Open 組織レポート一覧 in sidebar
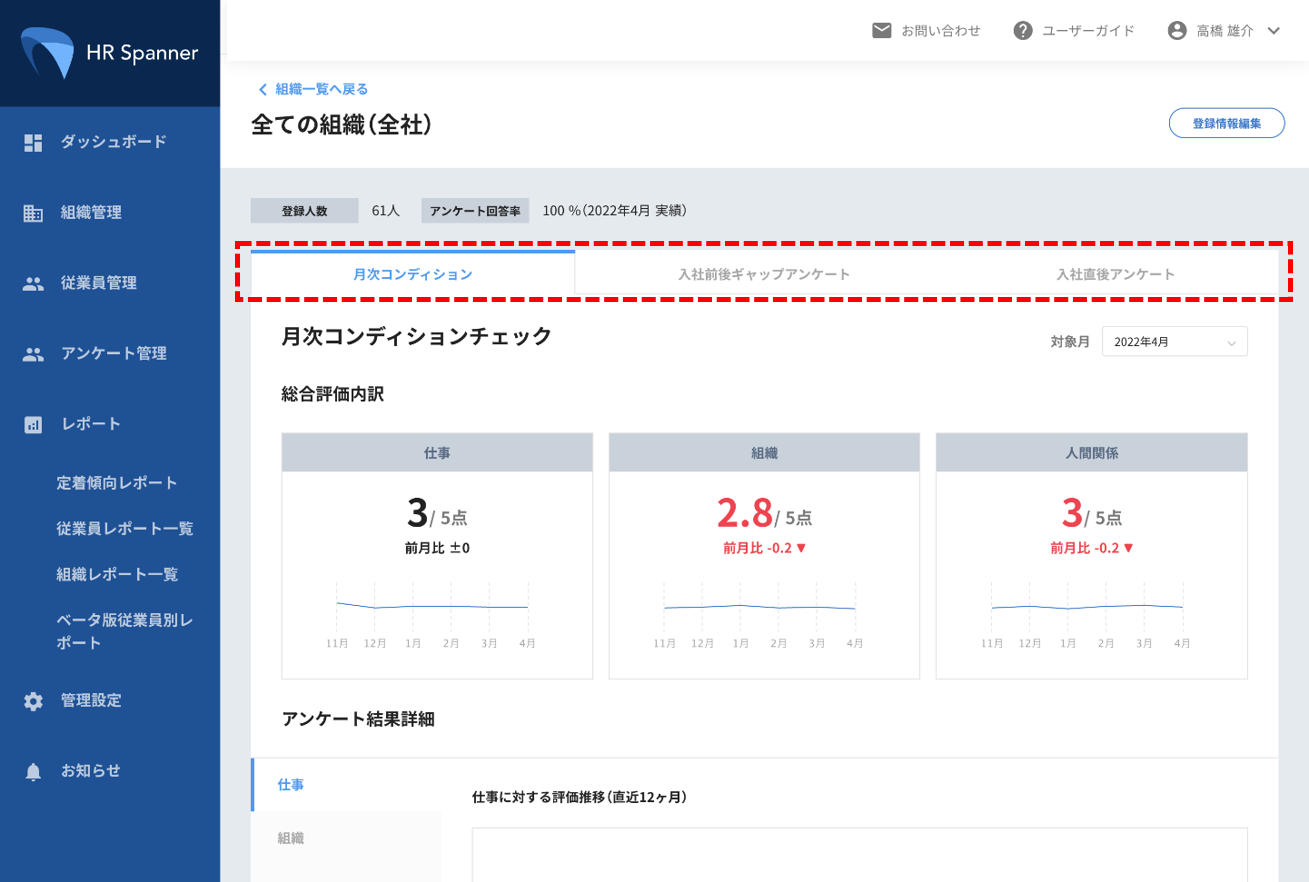This screenshot has width=1309, height=882. pos(117,574)
